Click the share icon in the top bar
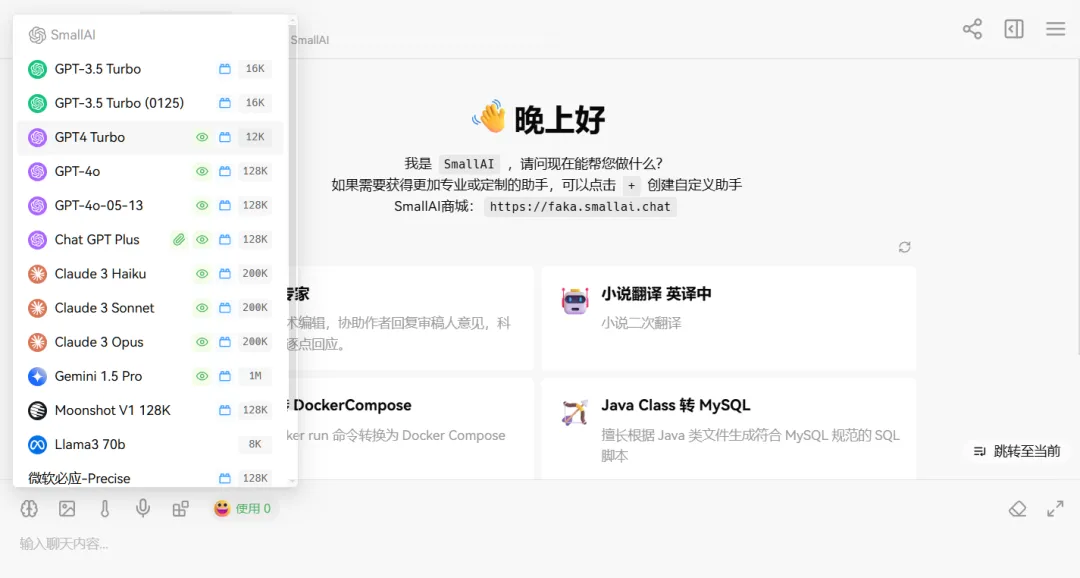Image resolution: width=1080 pixels, height=578 pixels. click(x=973, y=29)
